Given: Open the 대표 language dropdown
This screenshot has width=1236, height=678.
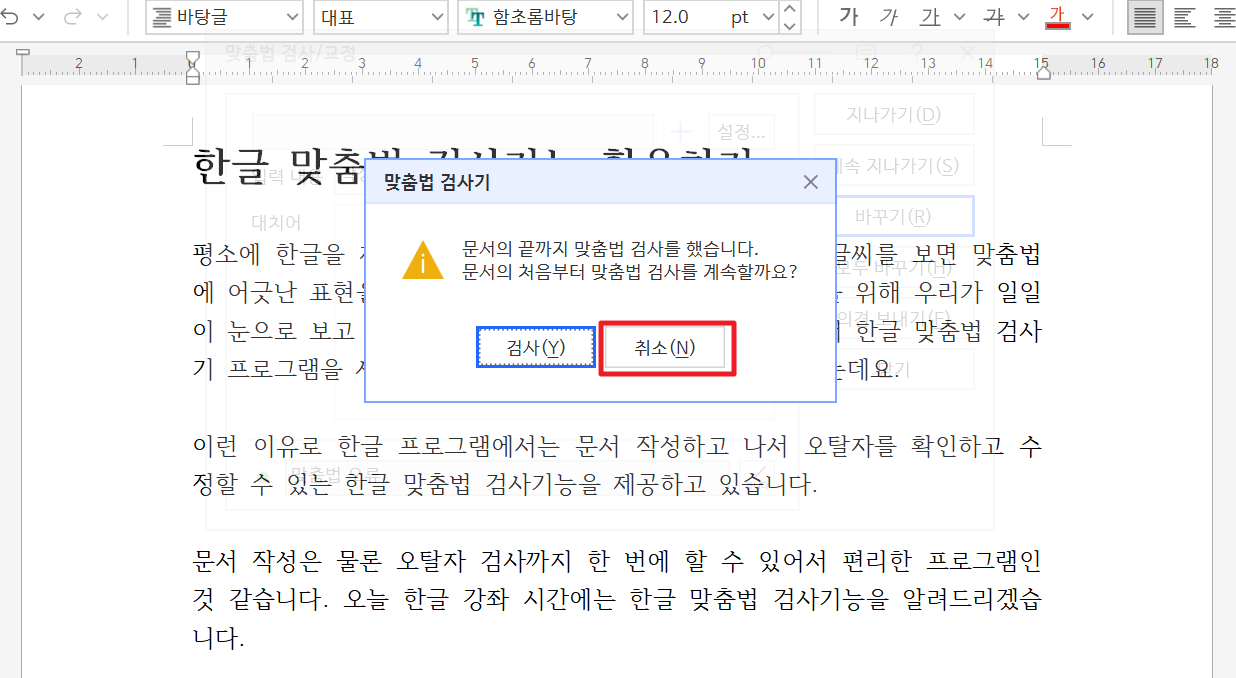Looking at the screenshot, I should [380, 17].
